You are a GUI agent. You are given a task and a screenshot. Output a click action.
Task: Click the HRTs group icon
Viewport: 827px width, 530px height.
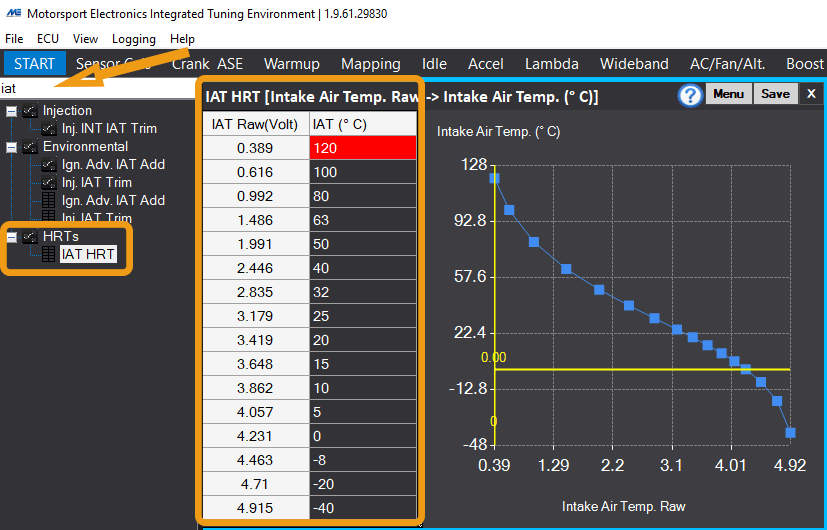click(30, 236)
